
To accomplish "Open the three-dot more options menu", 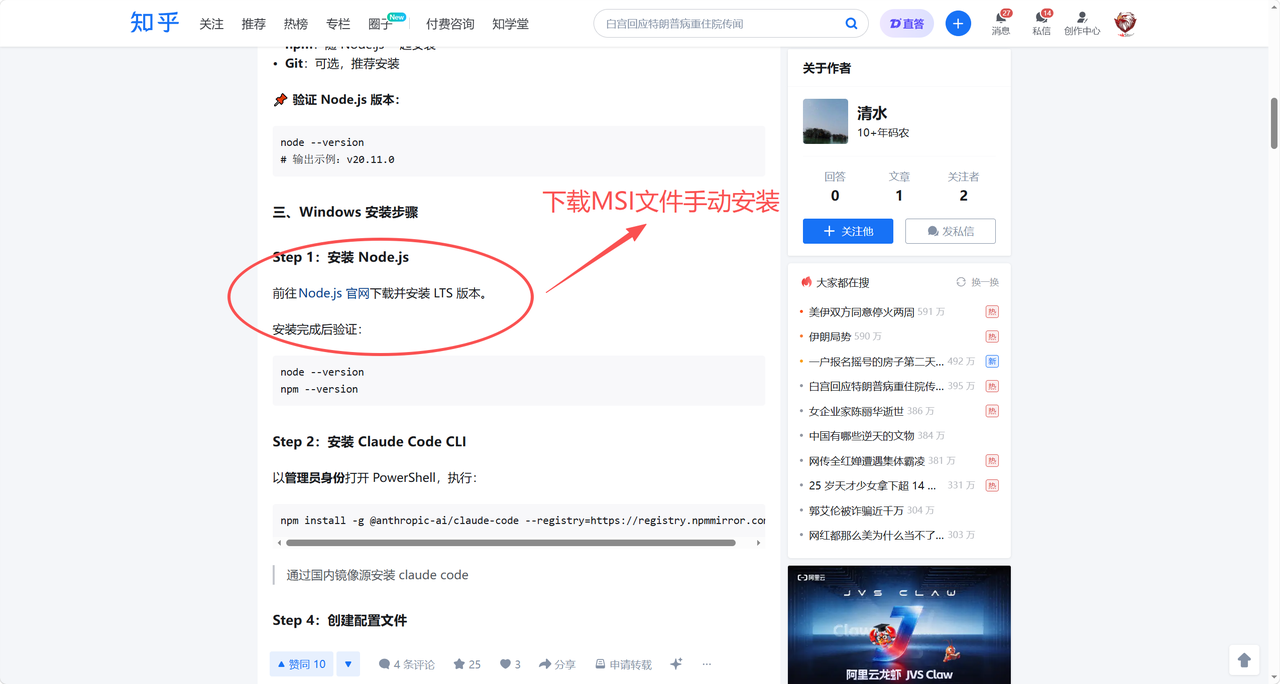I will (707, 664).
